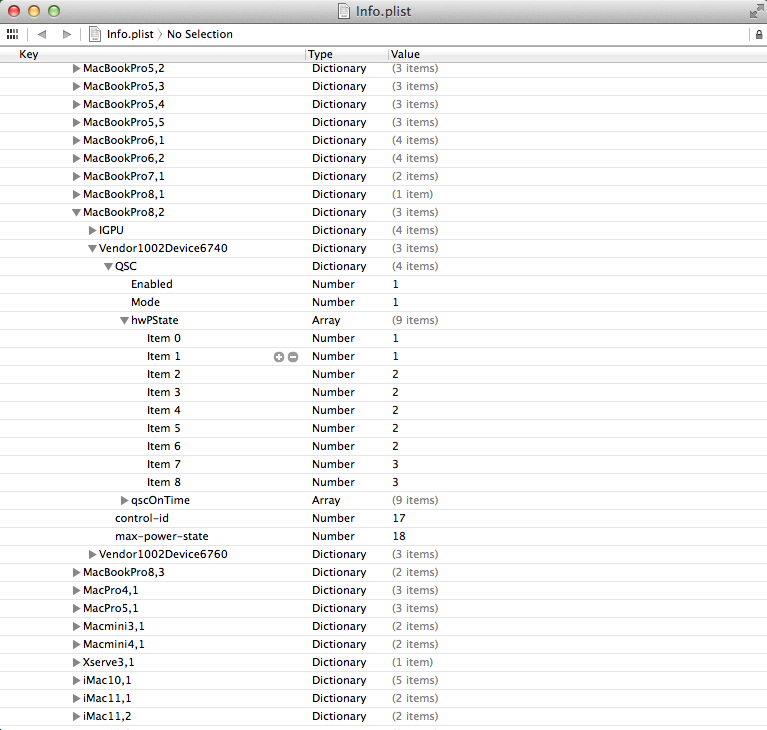Expand the MacPro4,1 dictionary

click(76, 591)
